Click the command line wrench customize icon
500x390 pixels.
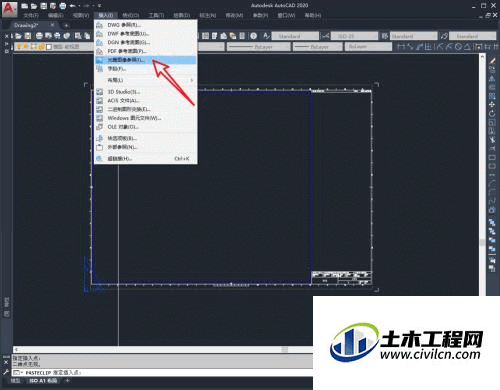coord(6,372)
